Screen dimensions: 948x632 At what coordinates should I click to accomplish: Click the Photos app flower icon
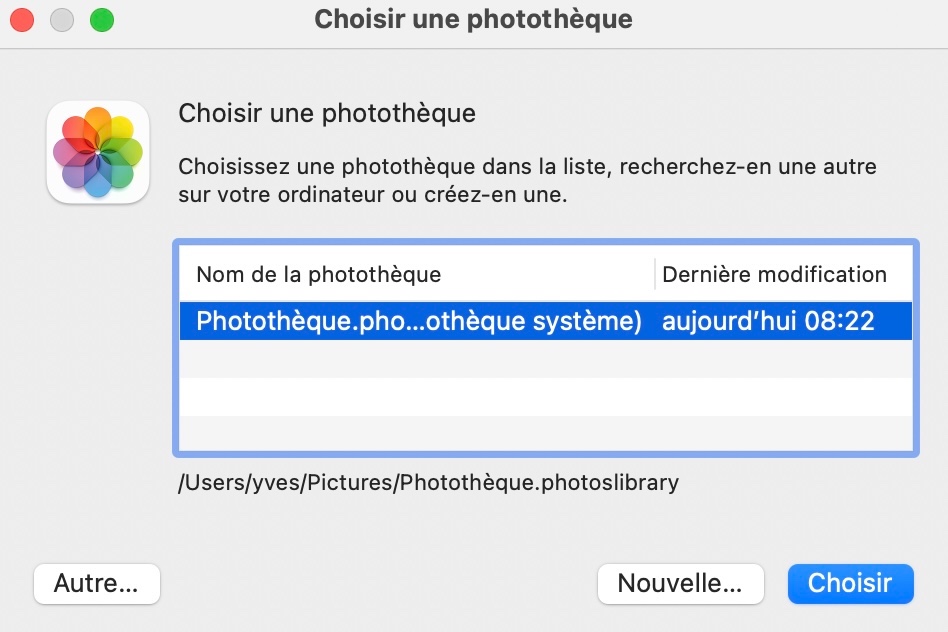(x=98, y=152)
